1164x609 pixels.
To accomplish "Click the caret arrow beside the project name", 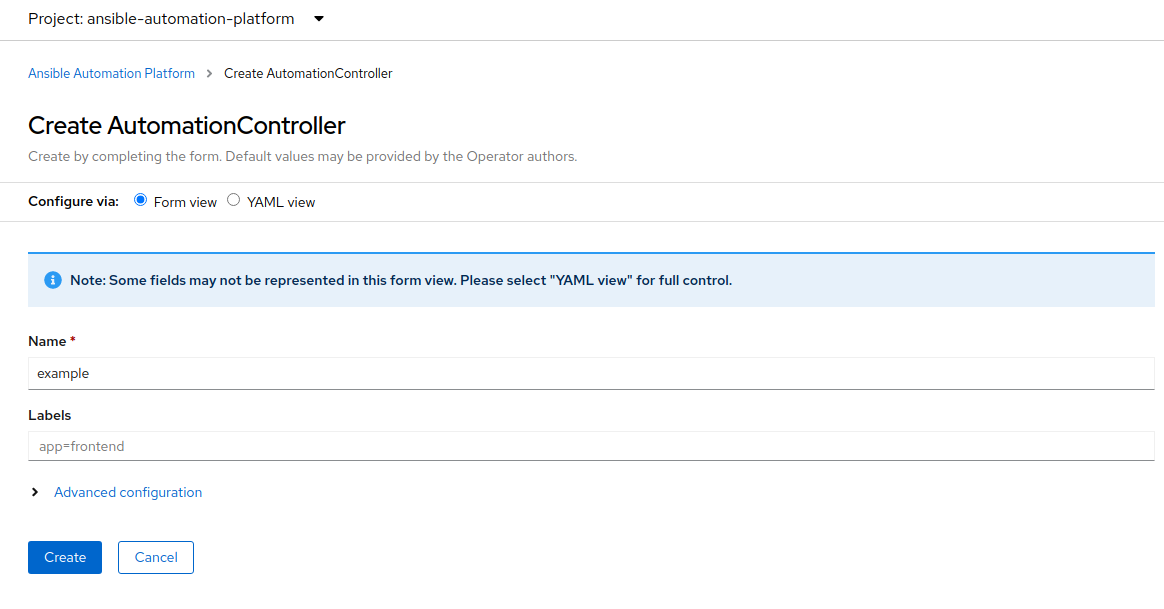I will (x=319, y=19).
